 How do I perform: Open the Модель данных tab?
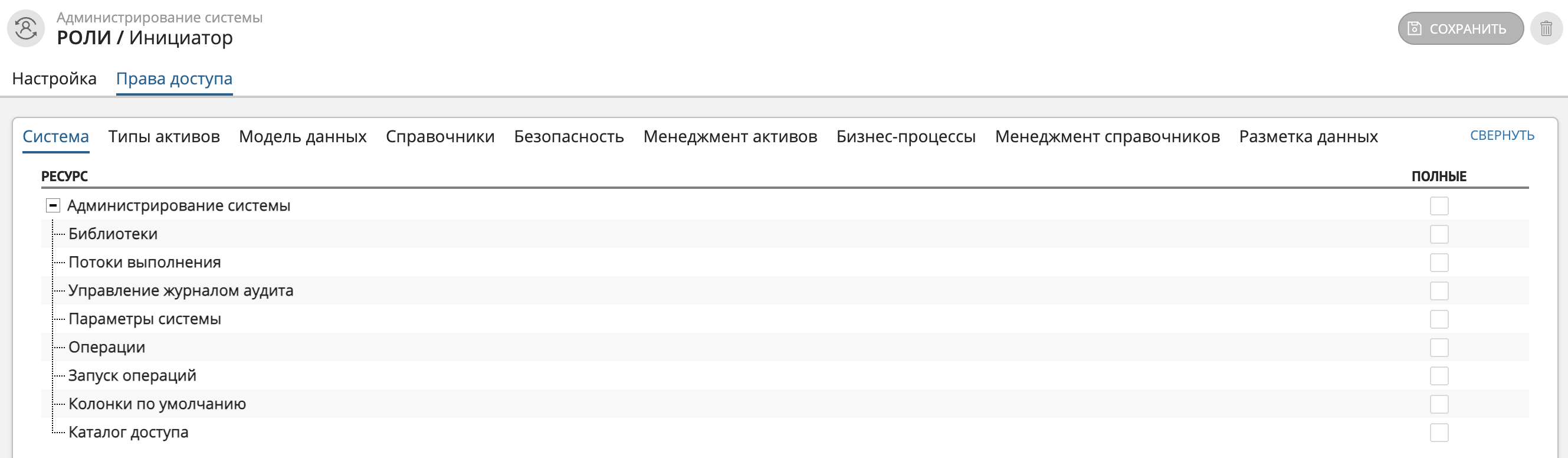[303, 136]
